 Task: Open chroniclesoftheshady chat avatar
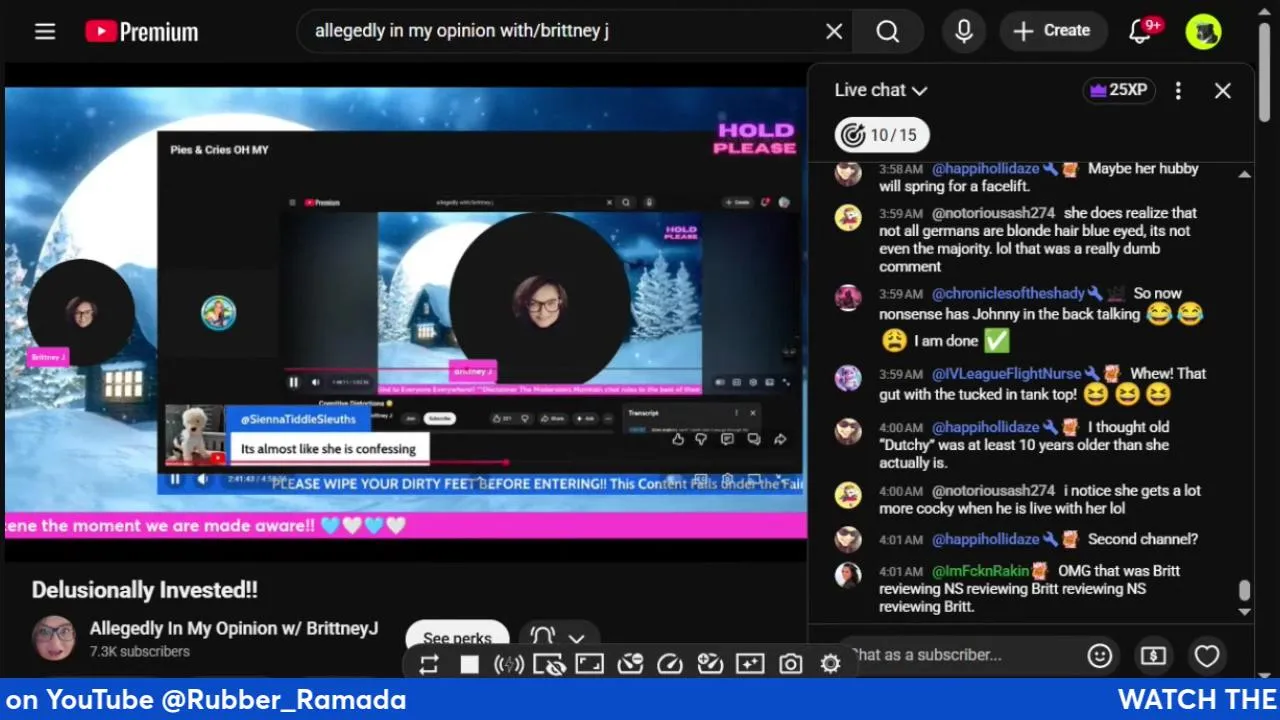tap(848, 297)
